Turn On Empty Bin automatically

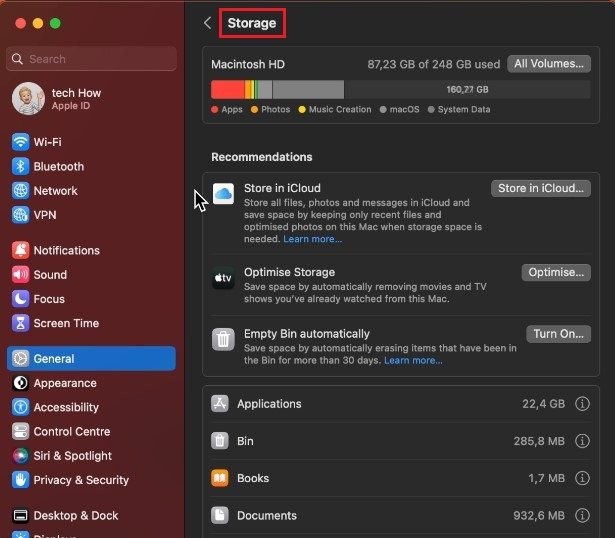pos(558,334)
